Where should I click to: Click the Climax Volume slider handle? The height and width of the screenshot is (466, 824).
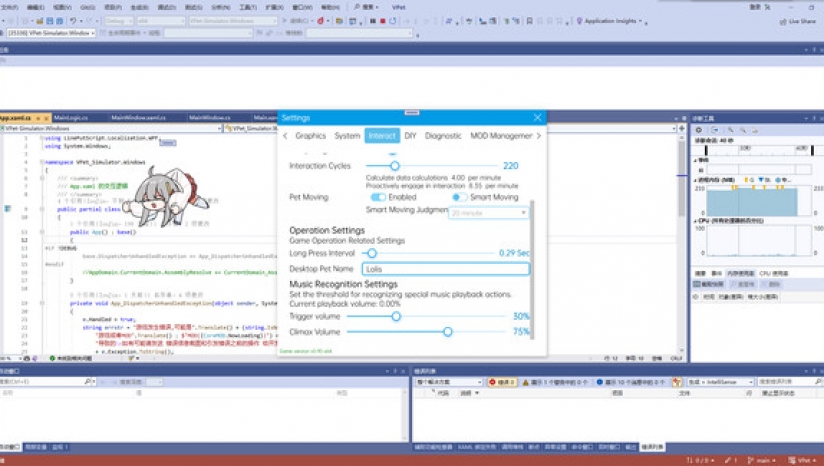(447, 332)
